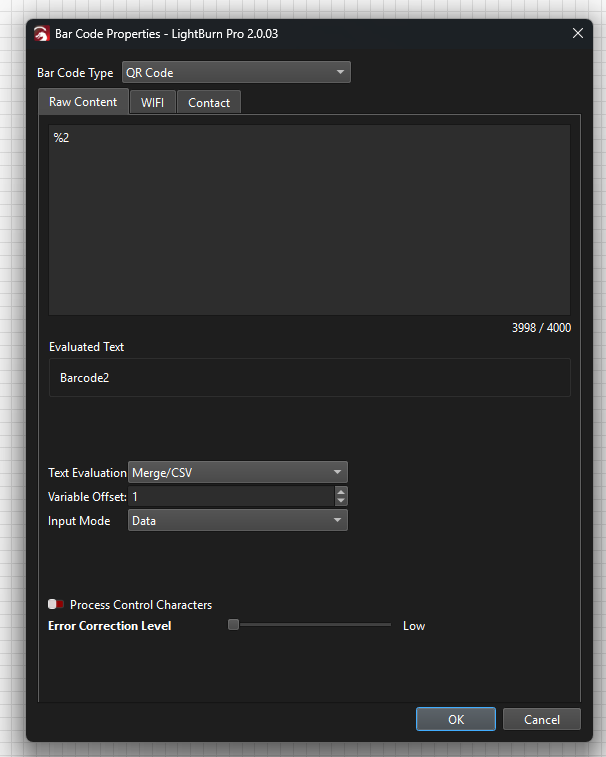This screenshot has height=757, width=606.
Task: Open the Contact tab
Action: pyautogui.click(x=209, y=103)
